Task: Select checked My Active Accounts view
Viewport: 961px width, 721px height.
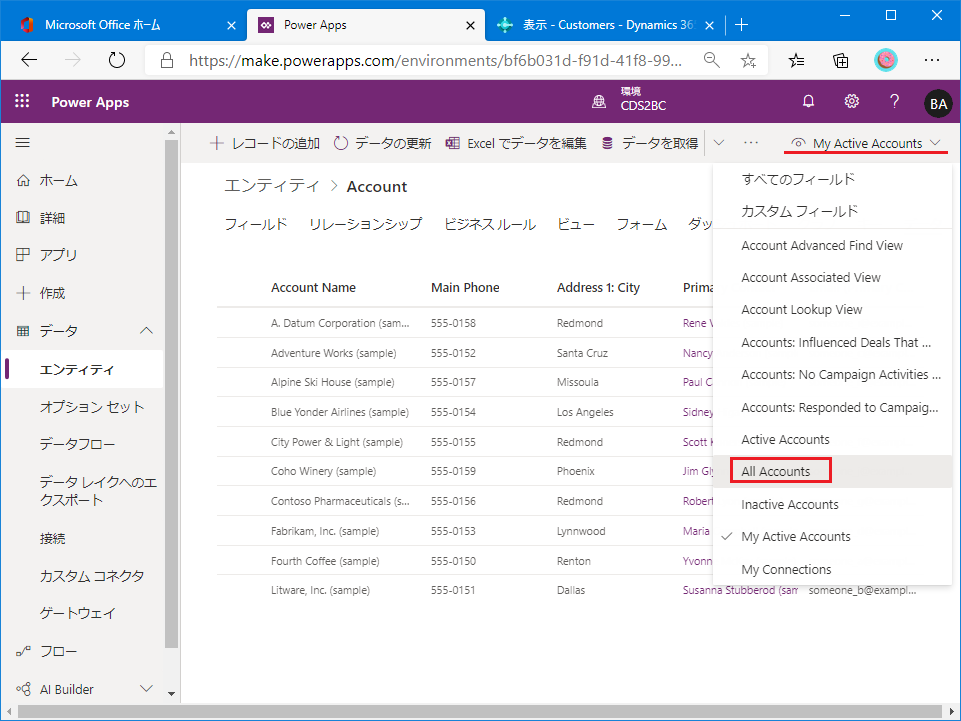Action: (832, 536)
